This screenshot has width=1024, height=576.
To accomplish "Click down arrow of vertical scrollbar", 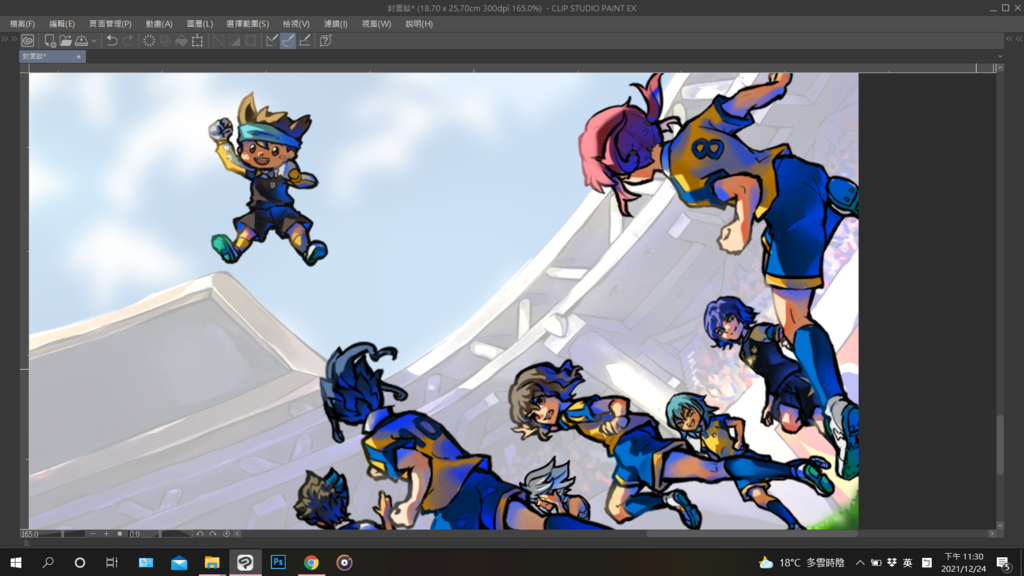I will point(1000,525).
